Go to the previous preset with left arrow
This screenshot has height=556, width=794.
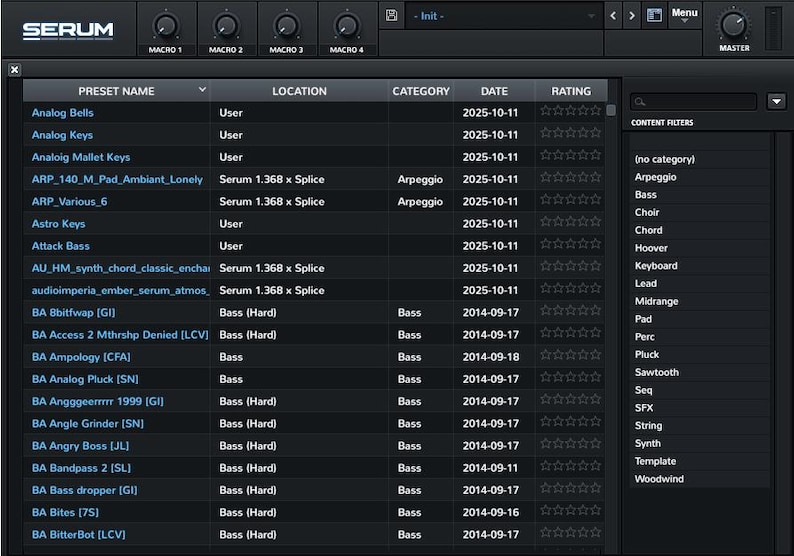[x=613, y=16]
